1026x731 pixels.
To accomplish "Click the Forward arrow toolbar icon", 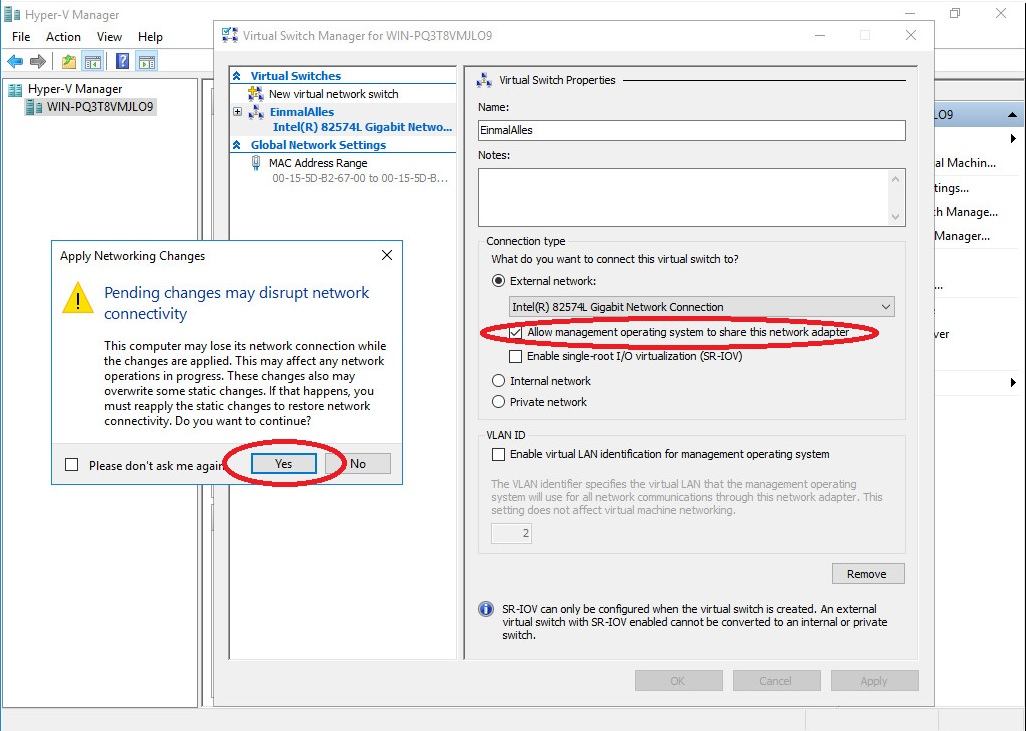I will pos(38,62).
